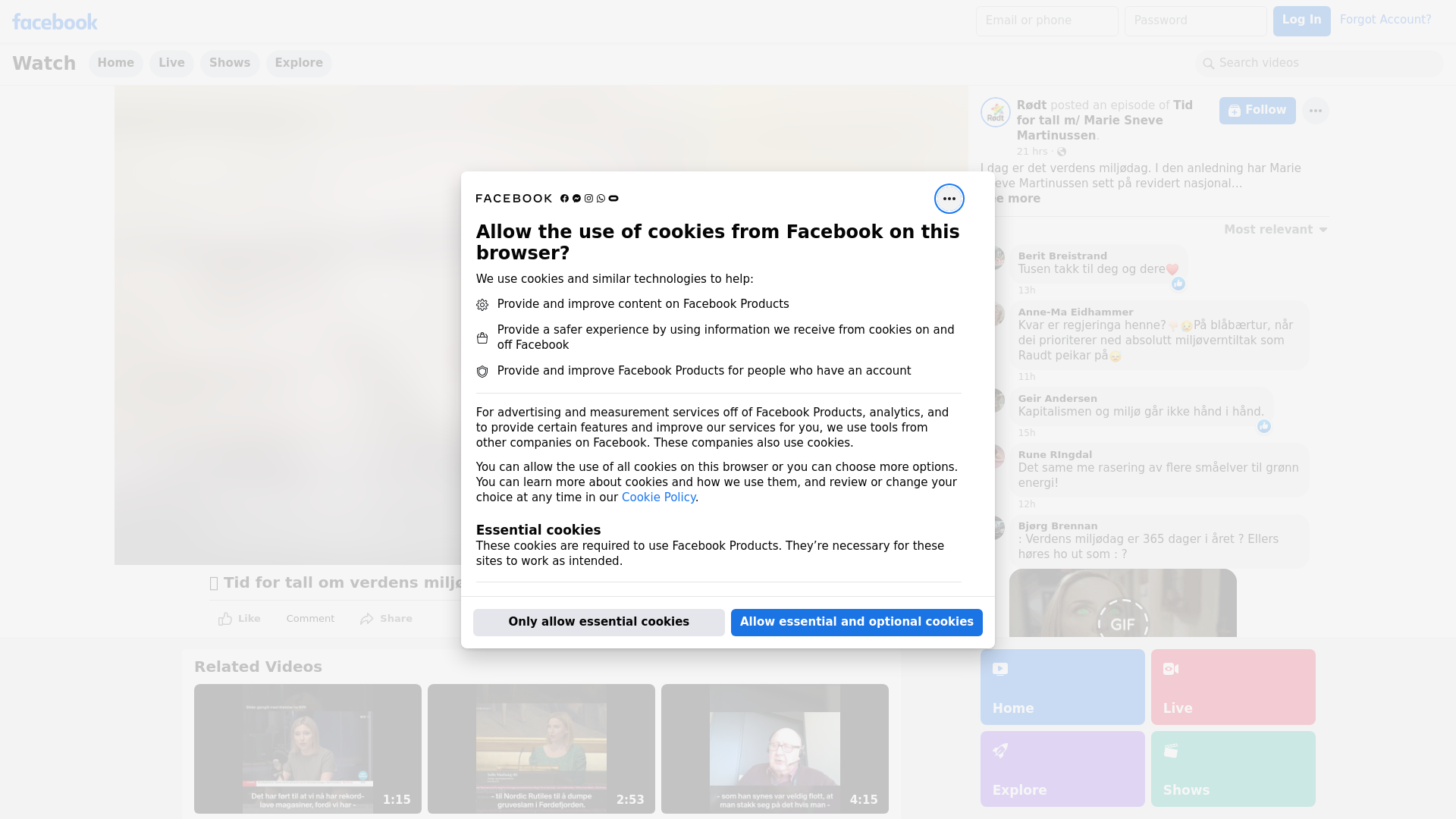Switch to the Live tab in Watch
1456x819 pixels.
click(x=171, y=63)
